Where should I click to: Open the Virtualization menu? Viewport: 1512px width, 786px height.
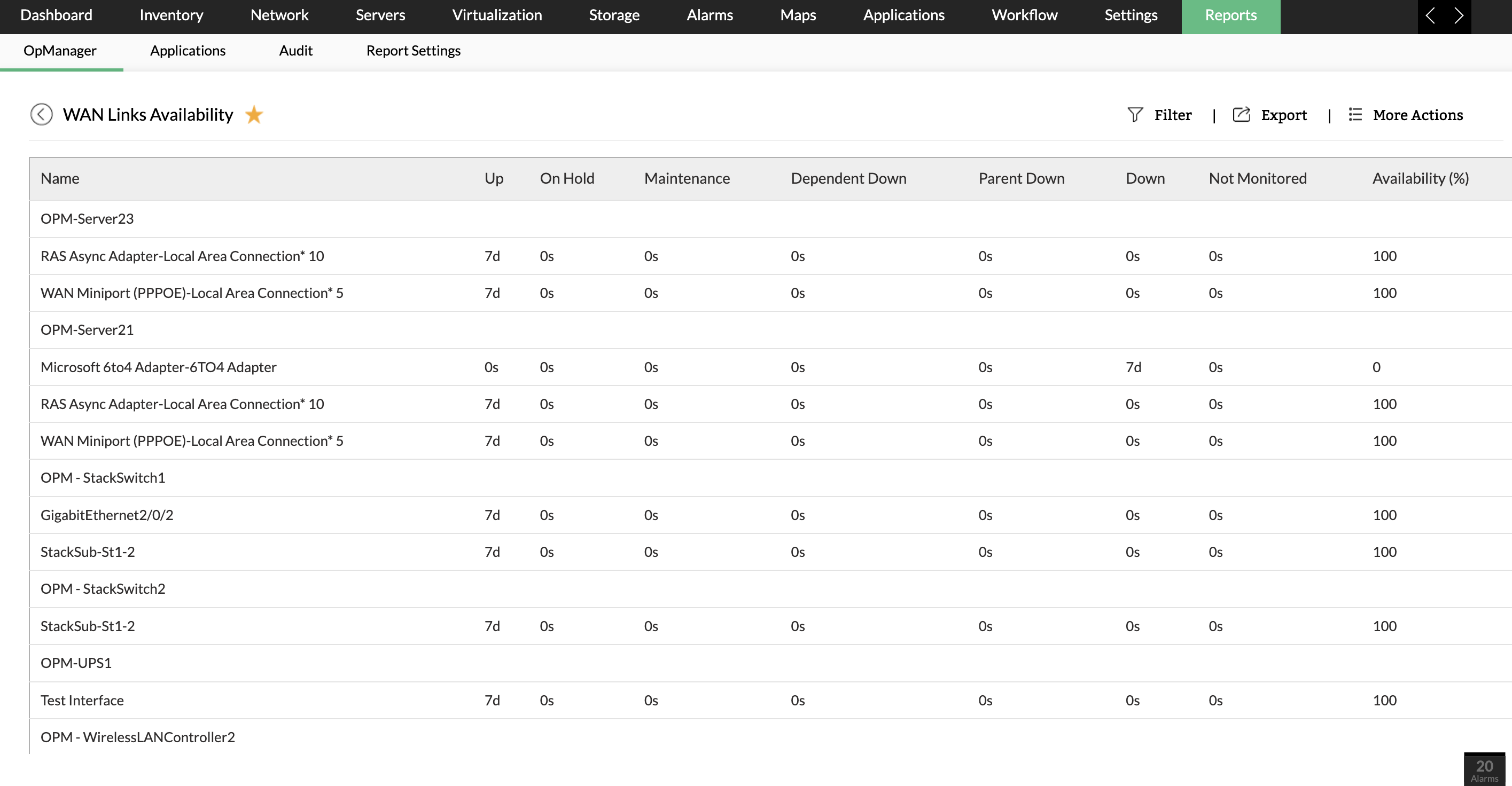coord(496,15)
